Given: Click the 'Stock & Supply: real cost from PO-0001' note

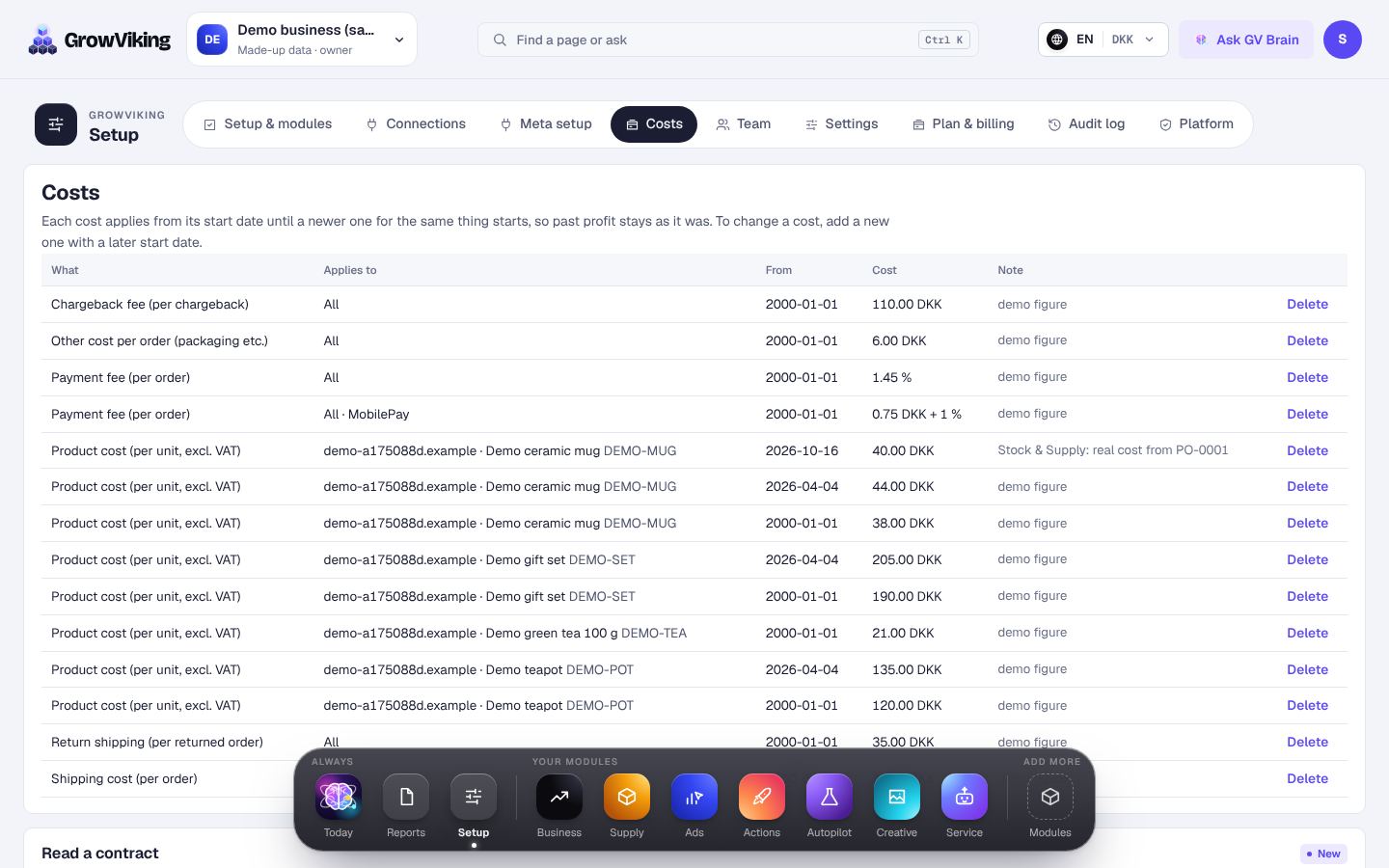Looking at the screenshot, I should point(1113,450).
